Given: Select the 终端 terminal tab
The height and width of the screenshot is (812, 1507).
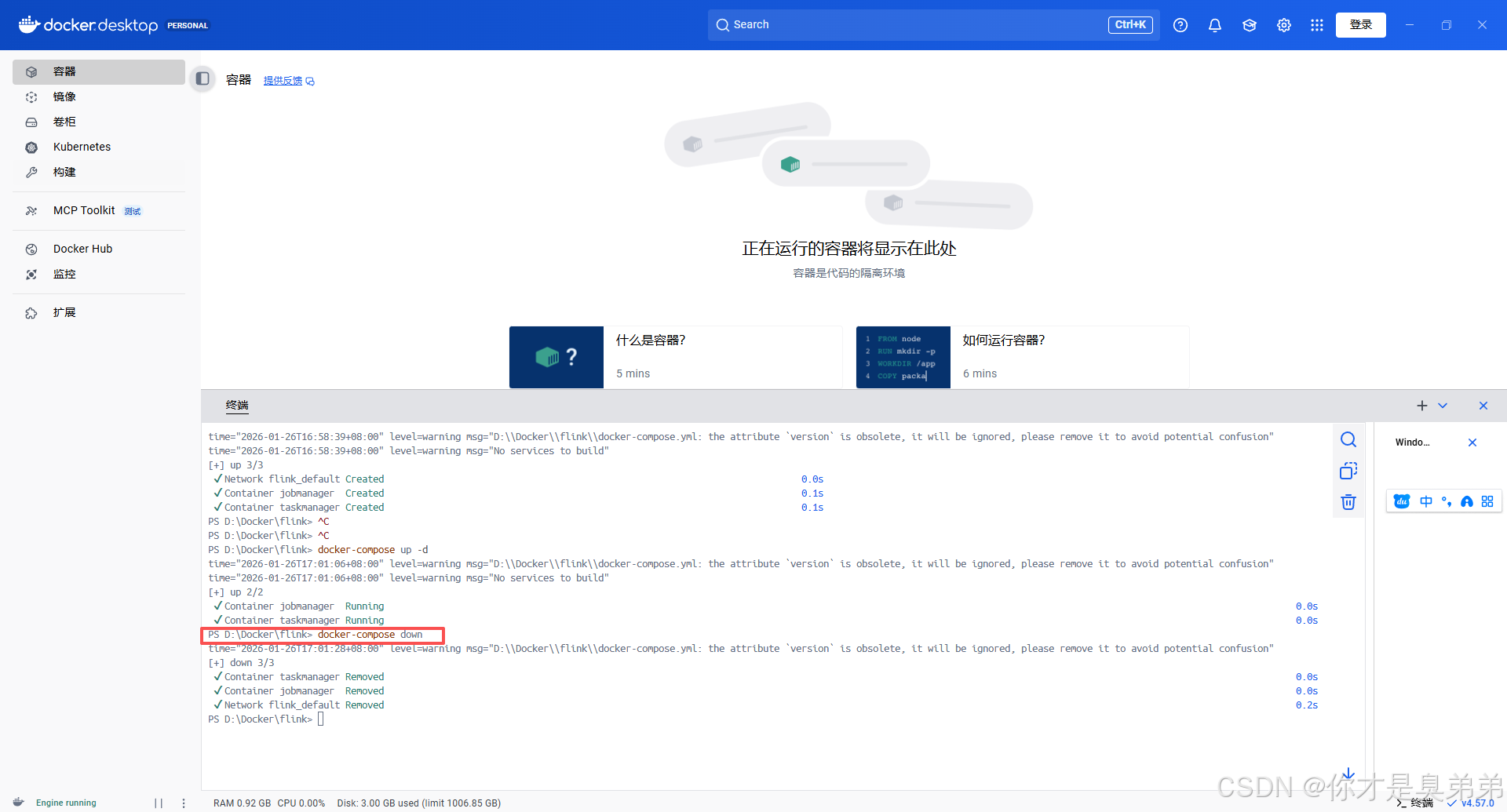Looking at the screenshot, I should coord(237,406).
